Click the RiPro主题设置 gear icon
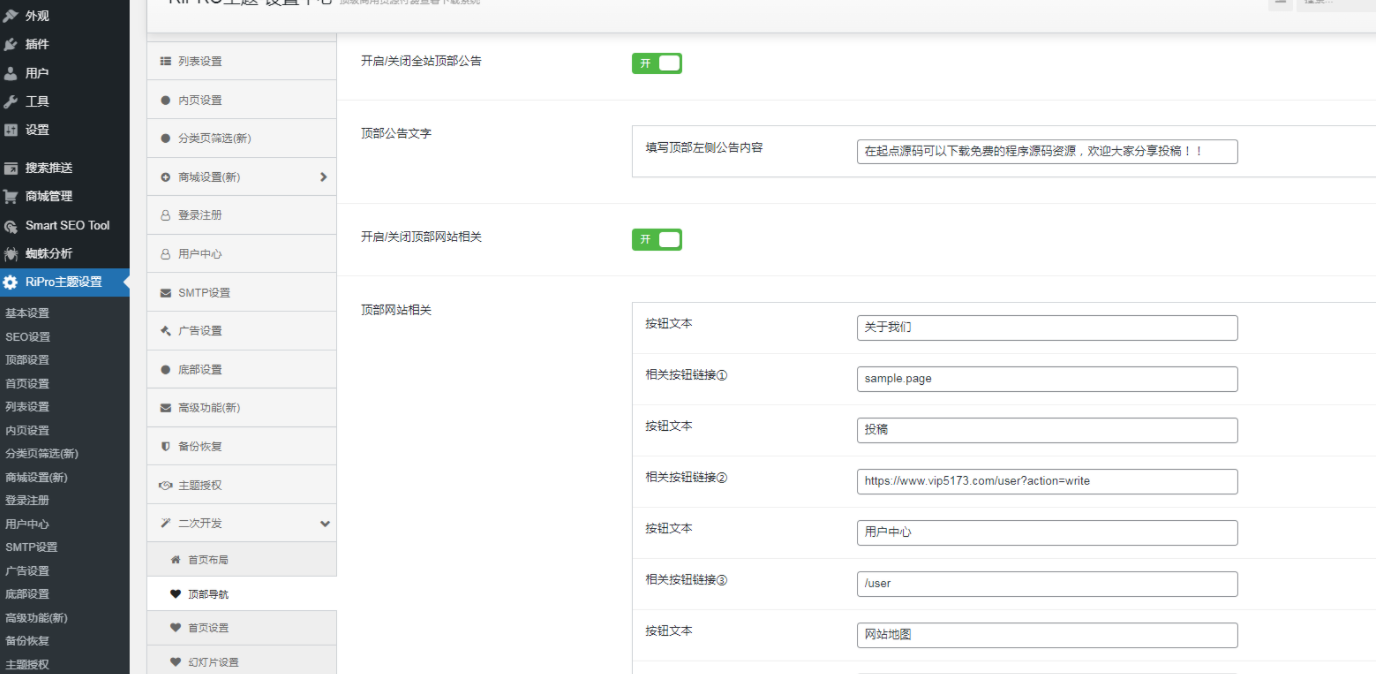The width and height of the screenshot is (1376, 674). (11, 283)
